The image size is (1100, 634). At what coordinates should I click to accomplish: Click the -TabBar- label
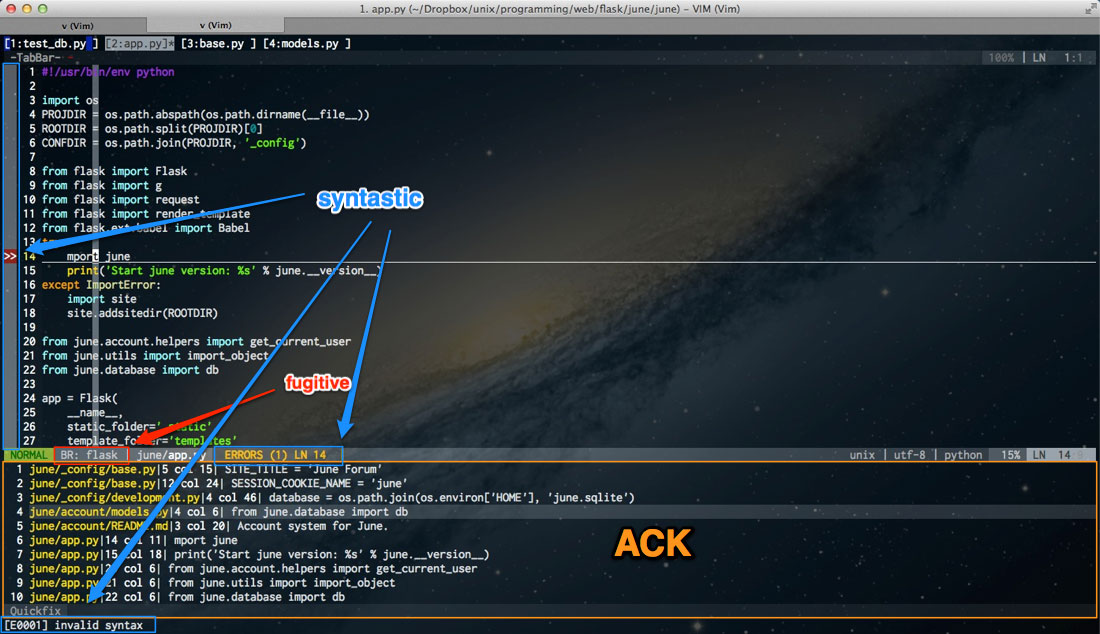click(x=34, y=58)
